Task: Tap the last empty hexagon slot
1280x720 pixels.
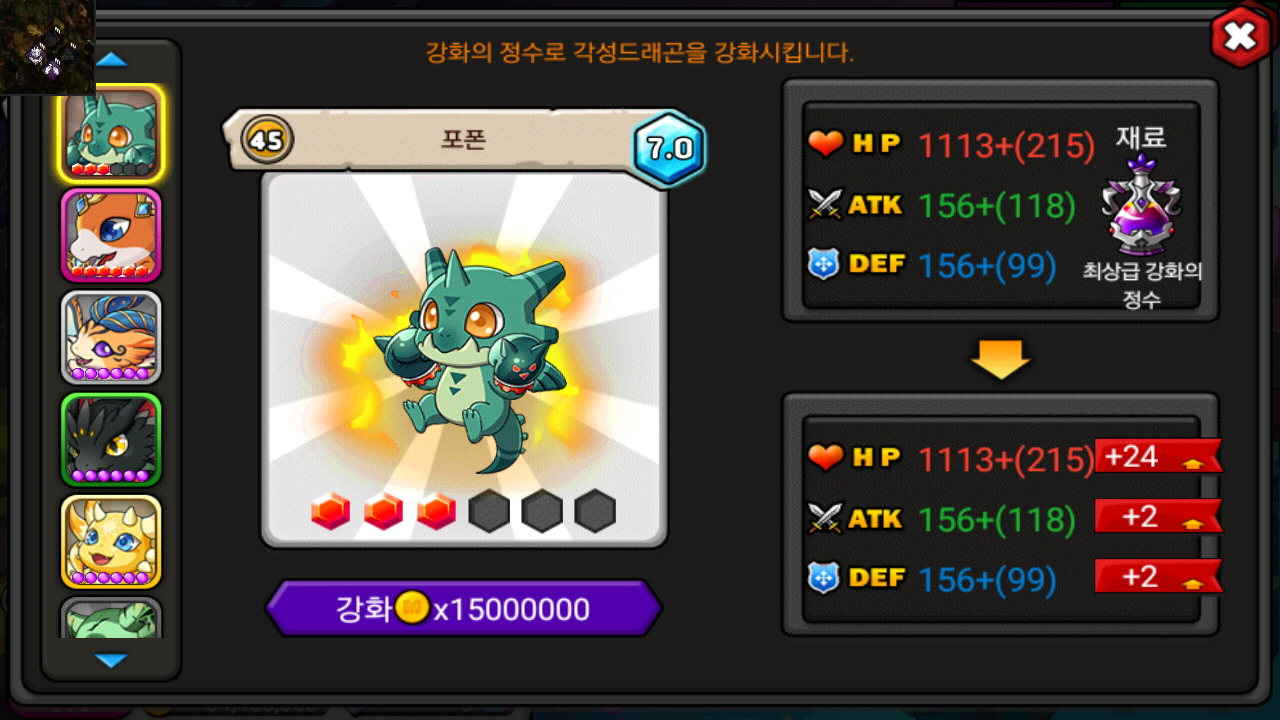Action: pyautogui.click(x=595, y=512)
